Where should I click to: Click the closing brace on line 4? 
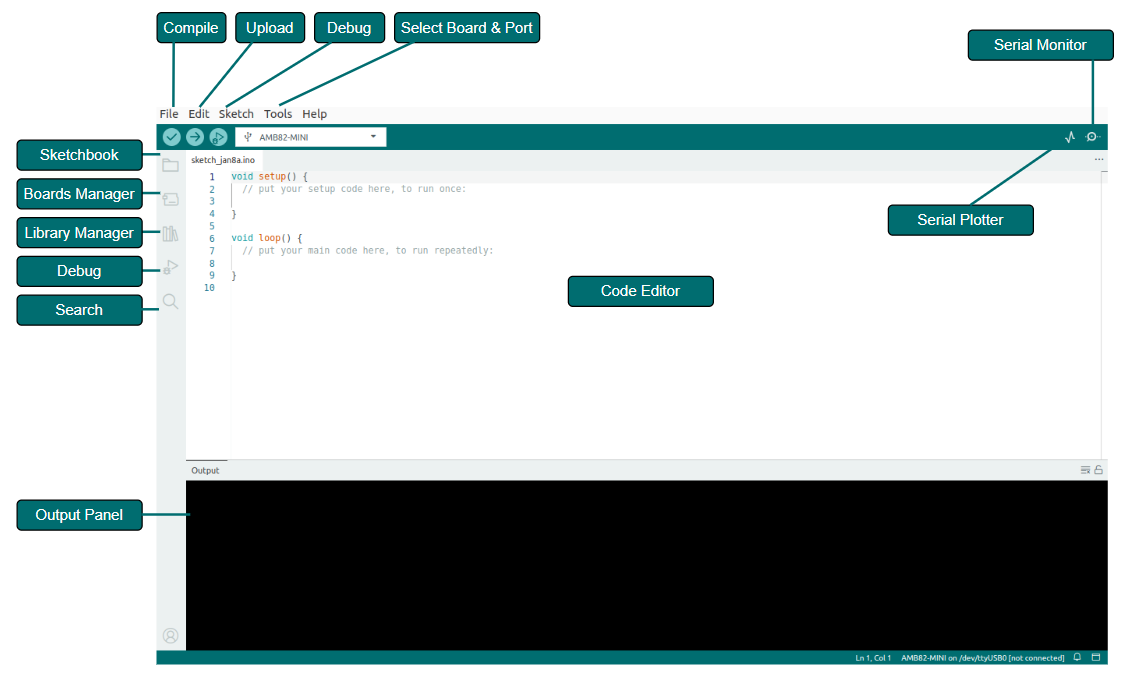pos(233,214)
